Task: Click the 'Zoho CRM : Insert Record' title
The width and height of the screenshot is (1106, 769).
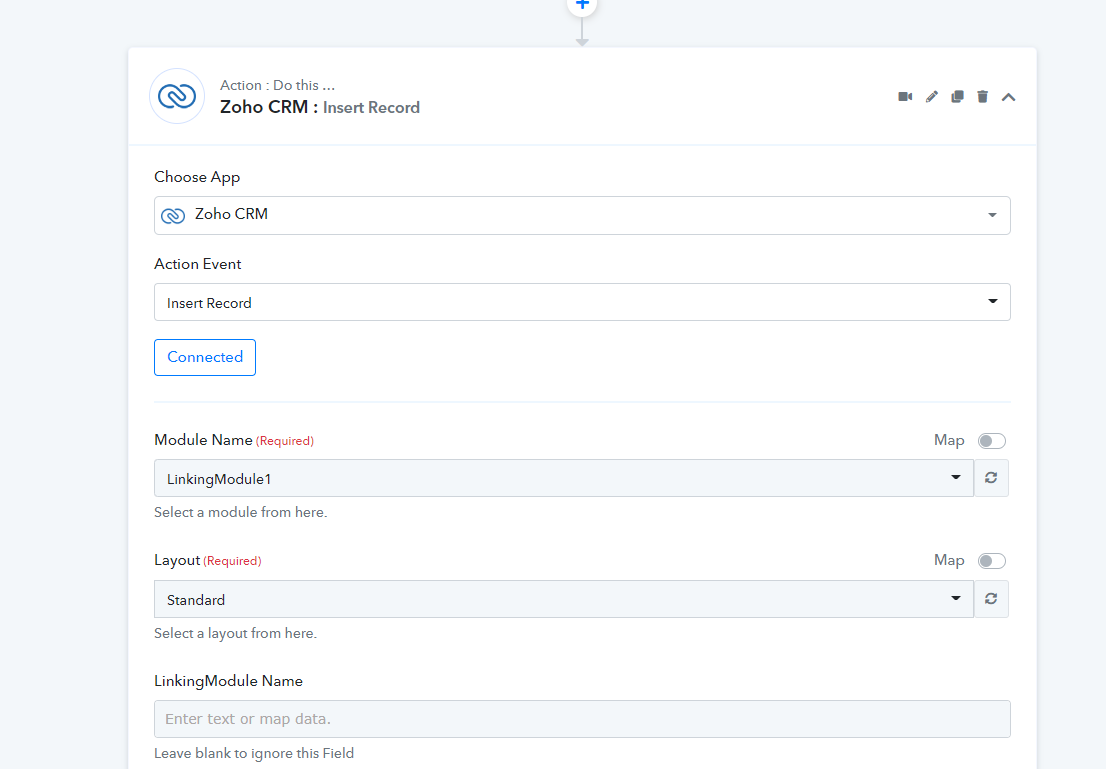Action: tap(320, 107)
